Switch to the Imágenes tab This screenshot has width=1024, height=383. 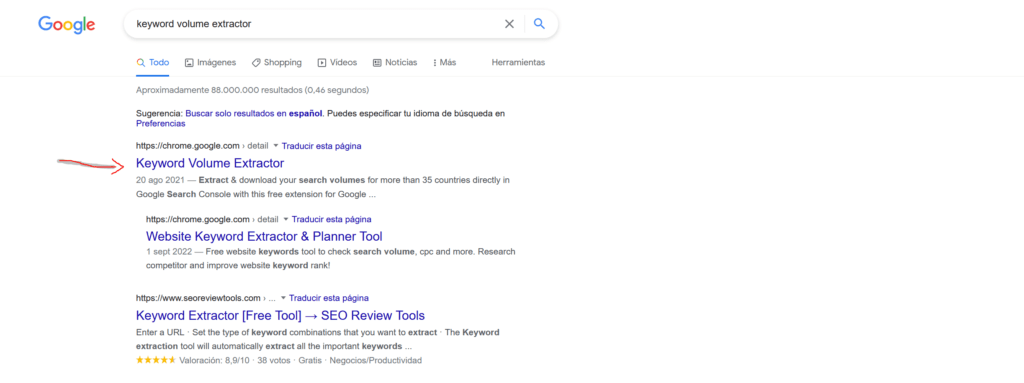(210, 63)
